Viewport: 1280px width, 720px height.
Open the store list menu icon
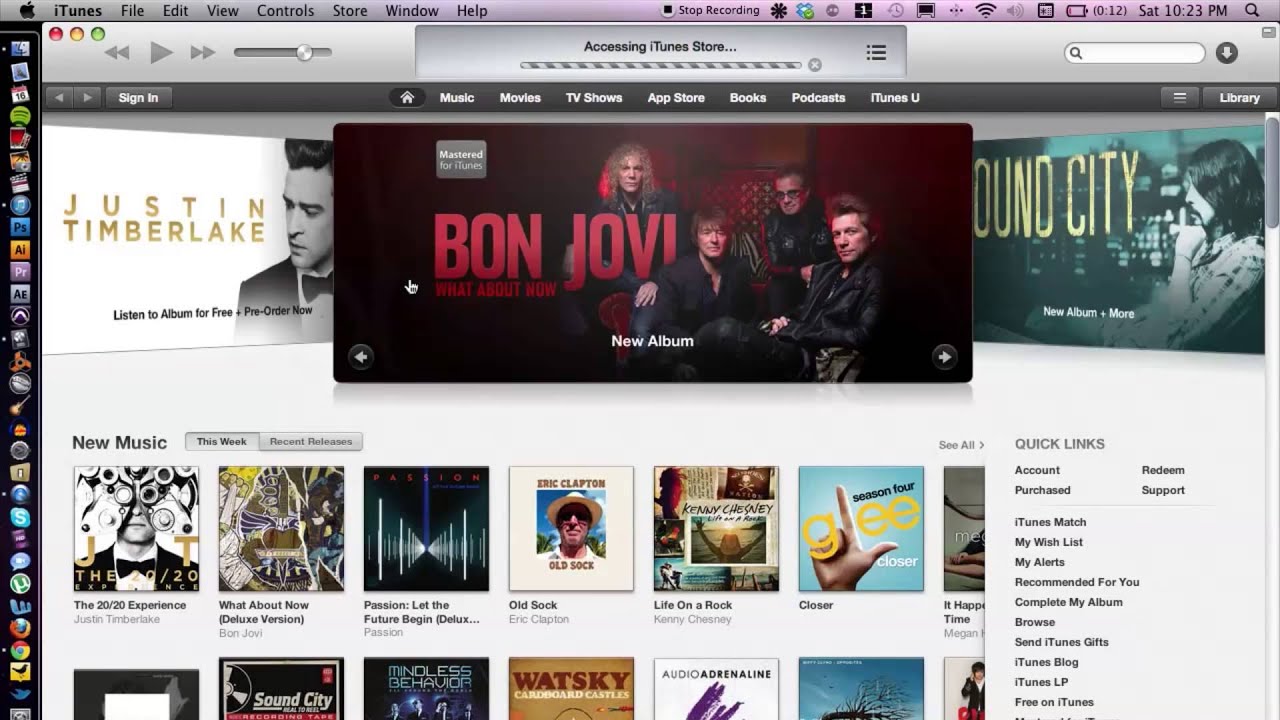tap(1180, 97)
